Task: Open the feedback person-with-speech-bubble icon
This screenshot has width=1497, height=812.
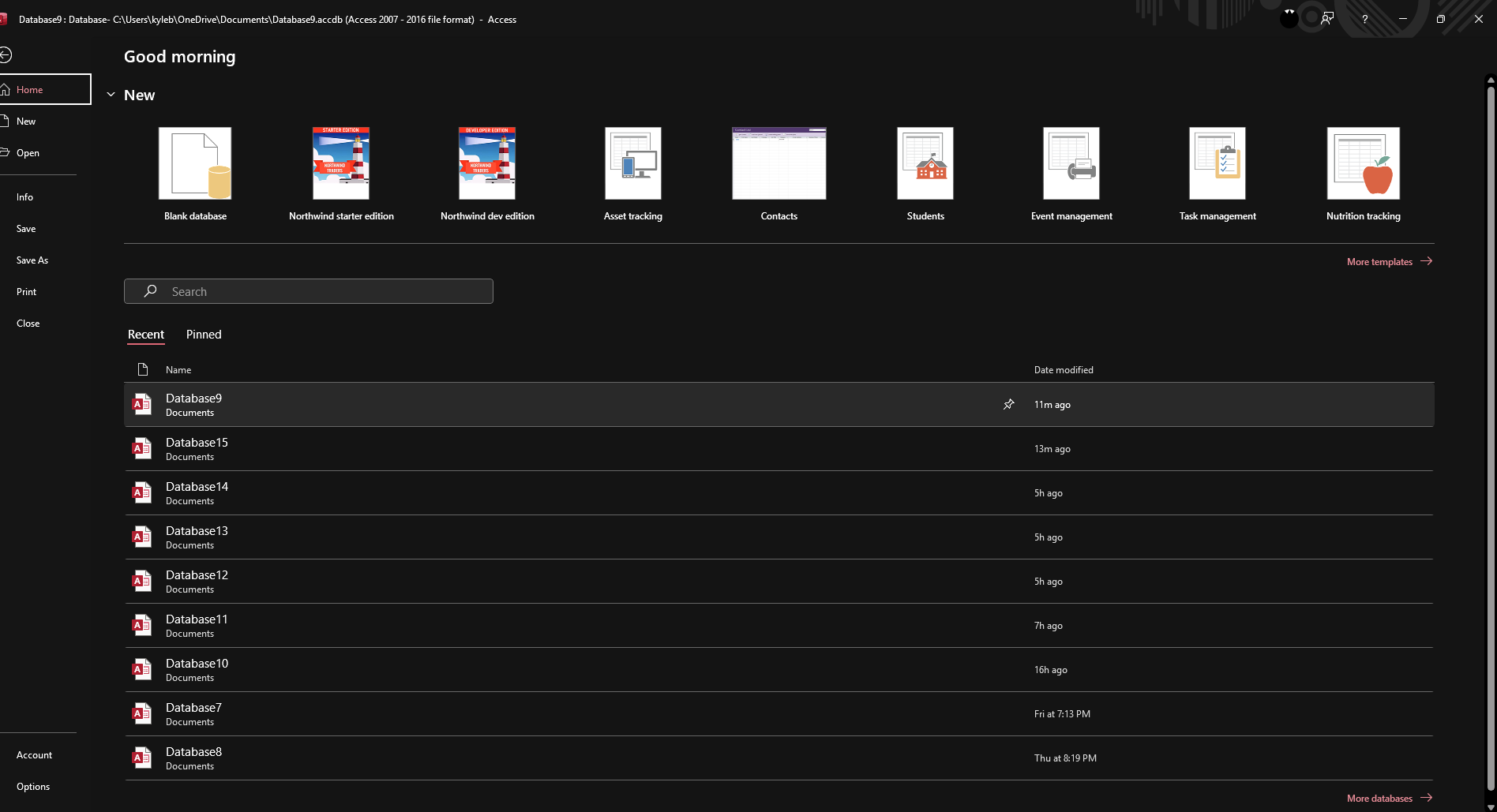Action: coord(1327,19)
